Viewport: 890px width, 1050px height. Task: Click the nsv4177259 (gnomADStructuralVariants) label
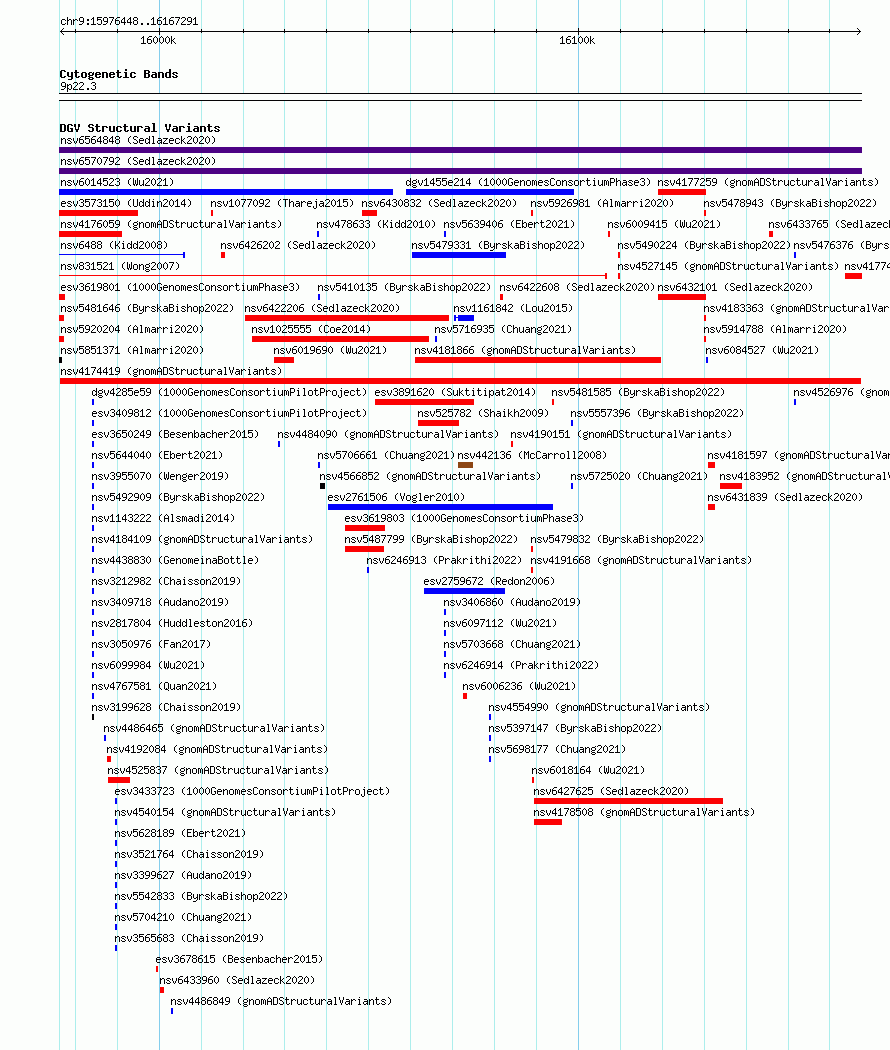767,182
